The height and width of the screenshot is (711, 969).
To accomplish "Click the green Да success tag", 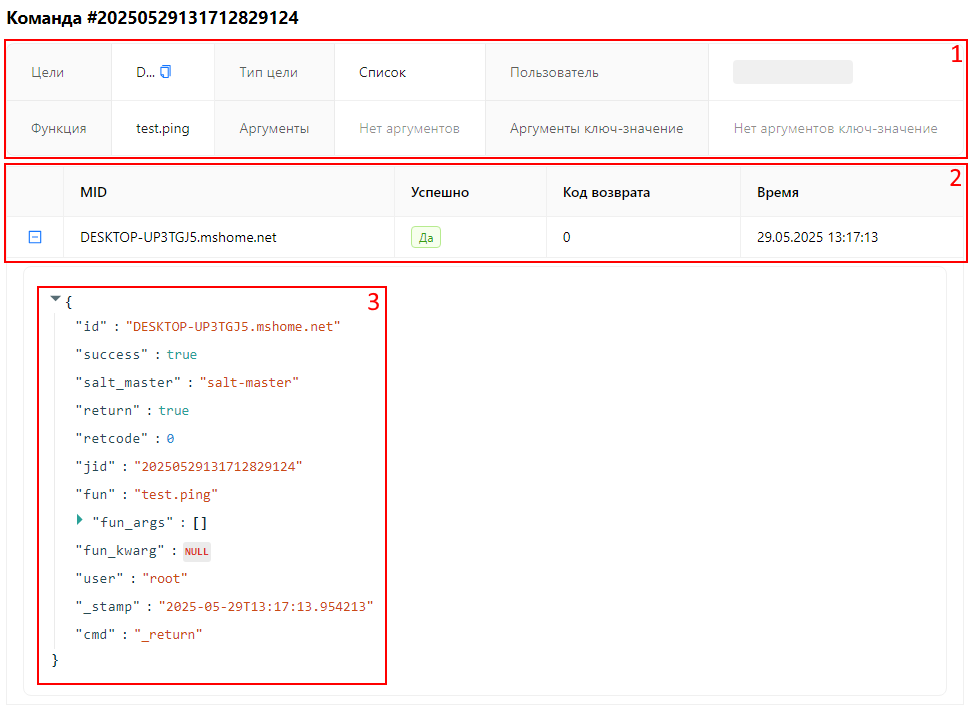I will [x=425, y=237].
